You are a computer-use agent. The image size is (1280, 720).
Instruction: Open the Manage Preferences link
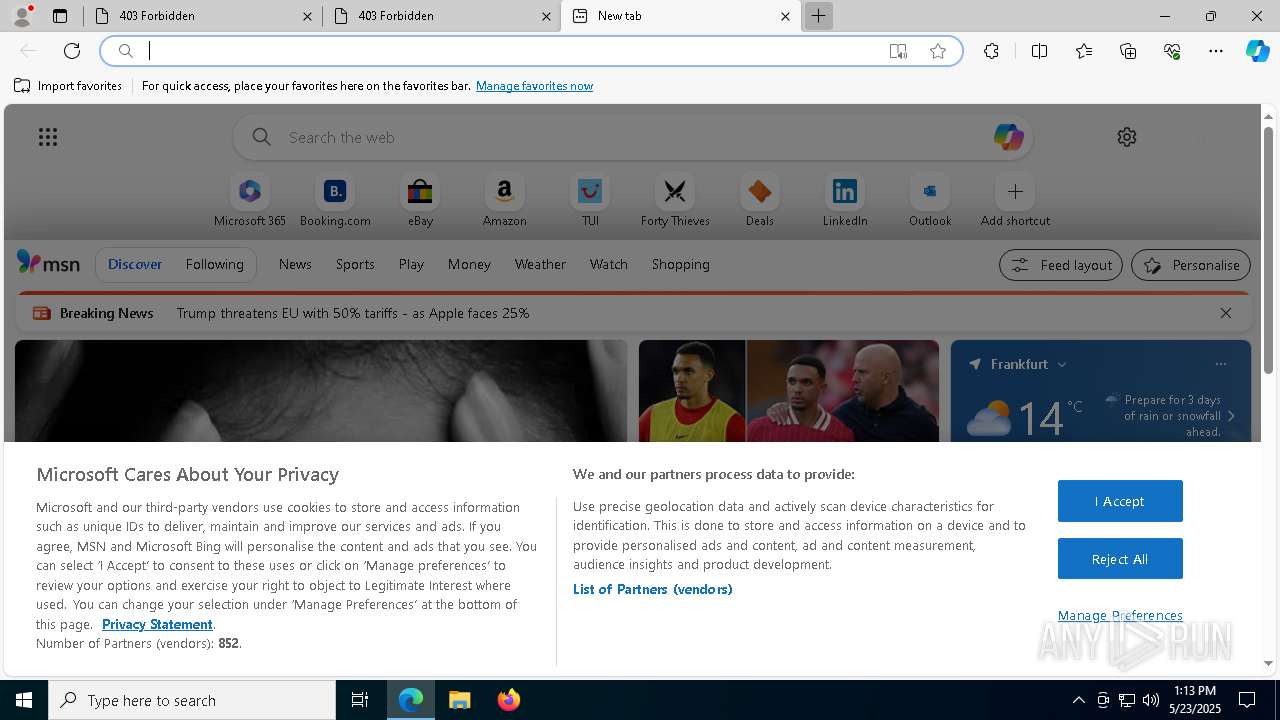click(1120, 615)
